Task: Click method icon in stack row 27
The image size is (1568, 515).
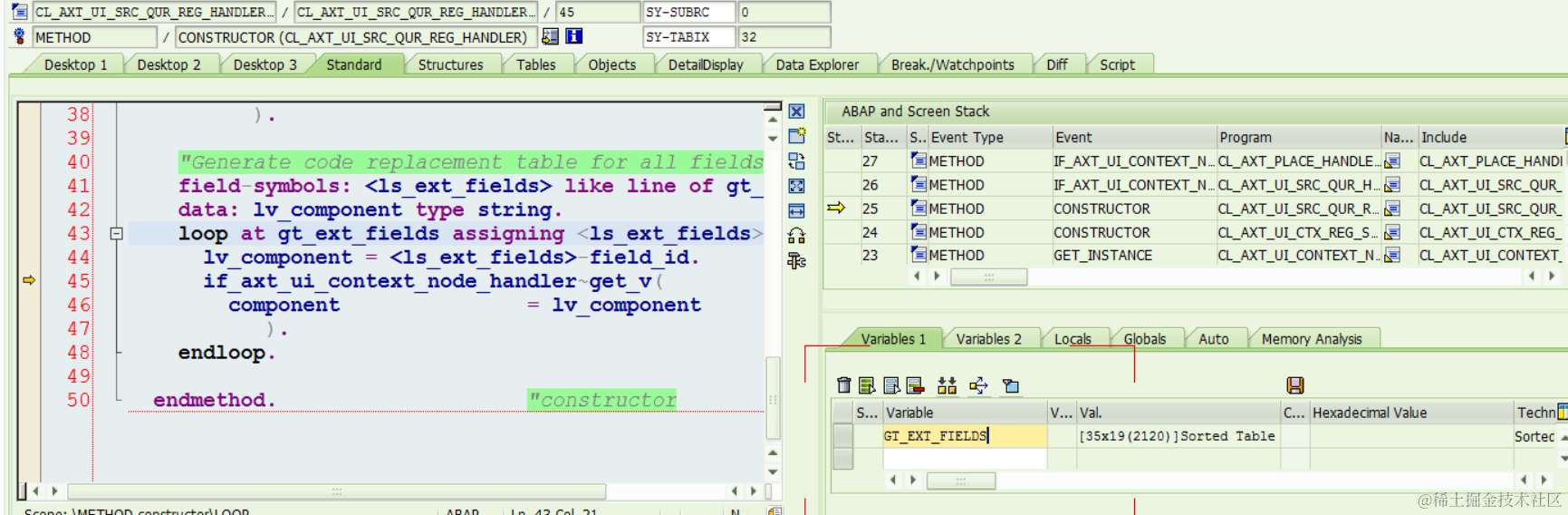Action: coord(919,160)
